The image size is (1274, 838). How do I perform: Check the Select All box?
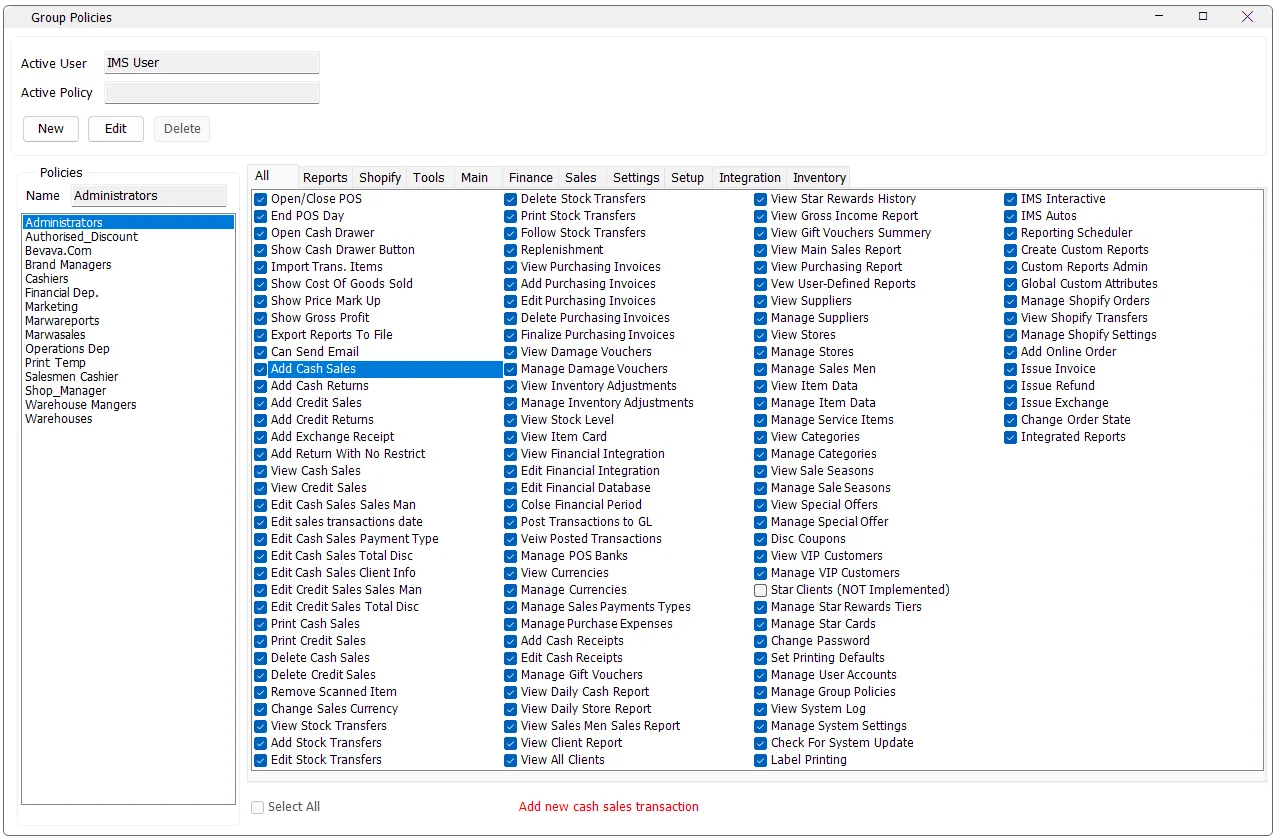pos(258,807)
